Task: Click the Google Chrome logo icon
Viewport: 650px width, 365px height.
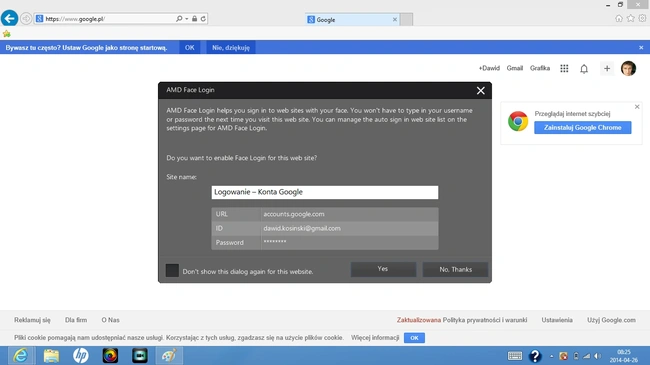Action: pyautogui.click(x=518, y=121)
